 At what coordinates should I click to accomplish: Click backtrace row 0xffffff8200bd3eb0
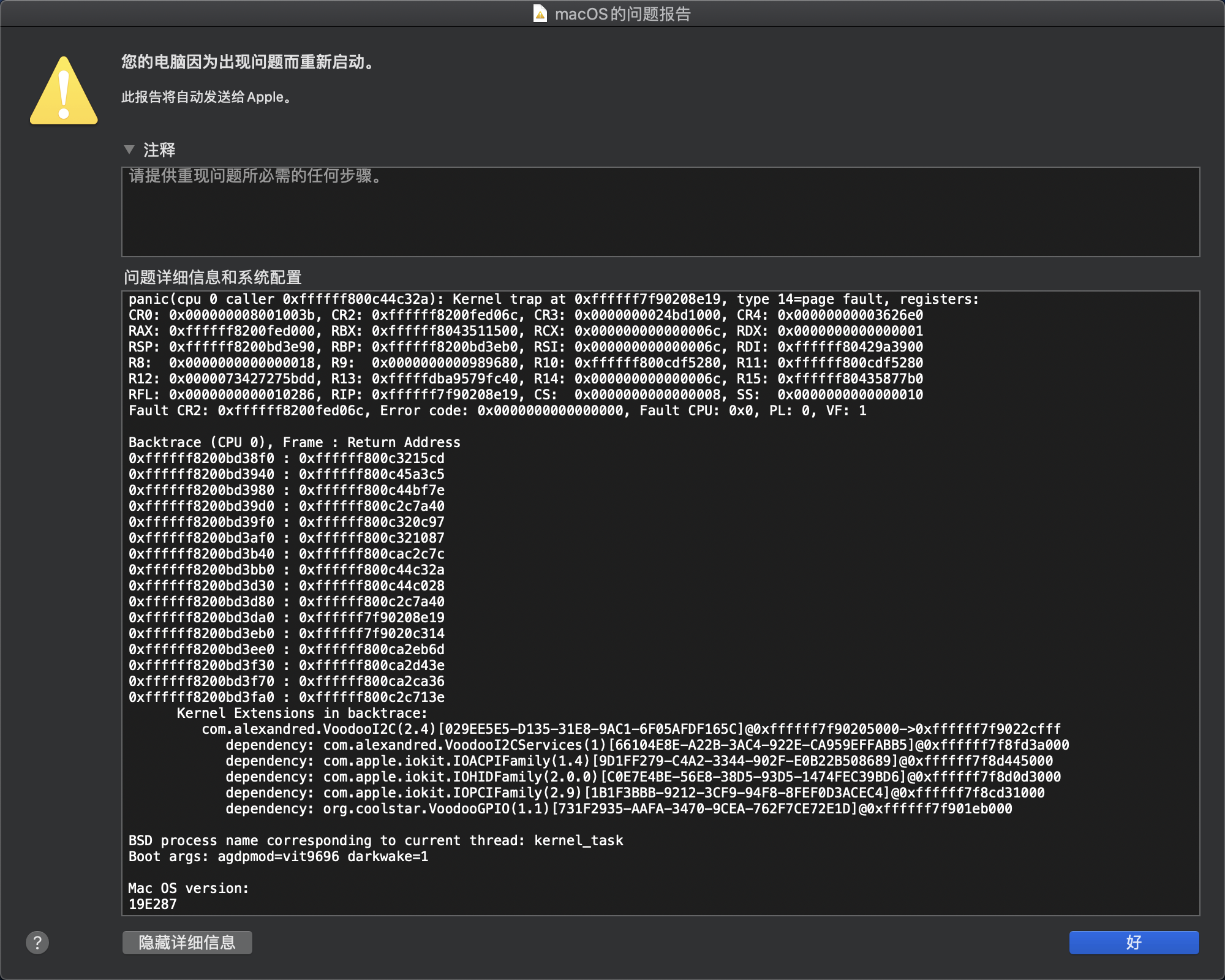[287, 633]
